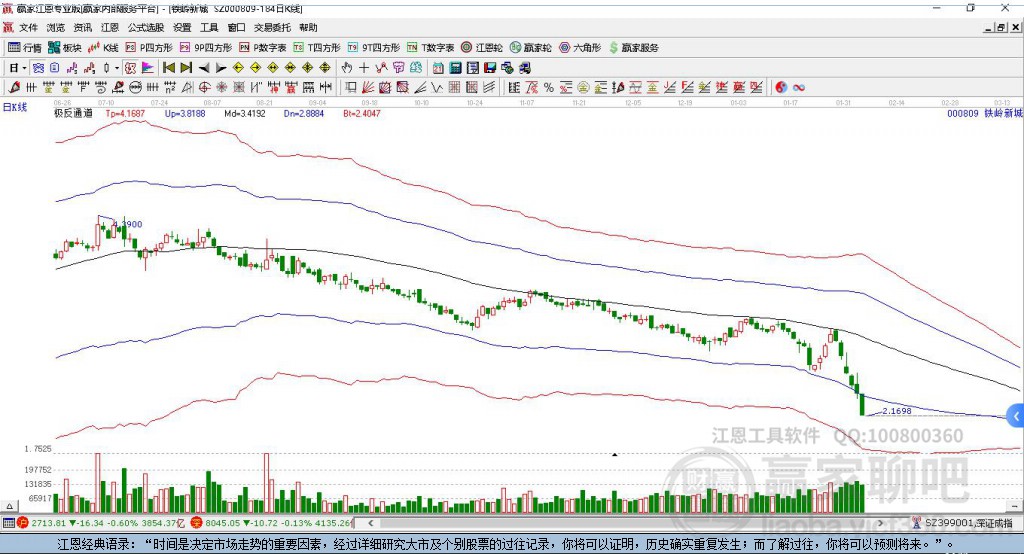Open the calculator icon
This screenshot has width=1024, height=554.
[455, 68]
